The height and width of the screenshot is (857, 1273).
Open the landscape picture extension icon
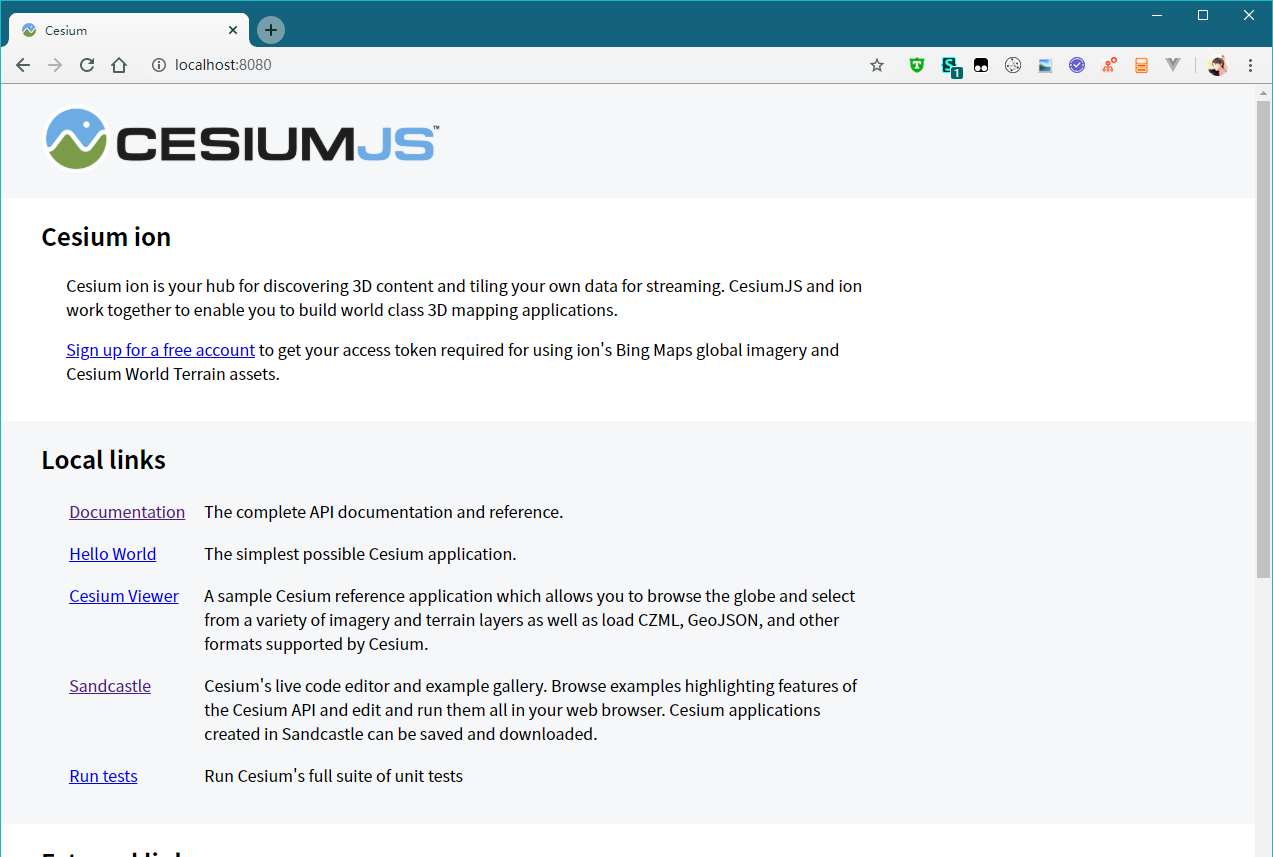pyautogui.click(x=1045, y=65)
